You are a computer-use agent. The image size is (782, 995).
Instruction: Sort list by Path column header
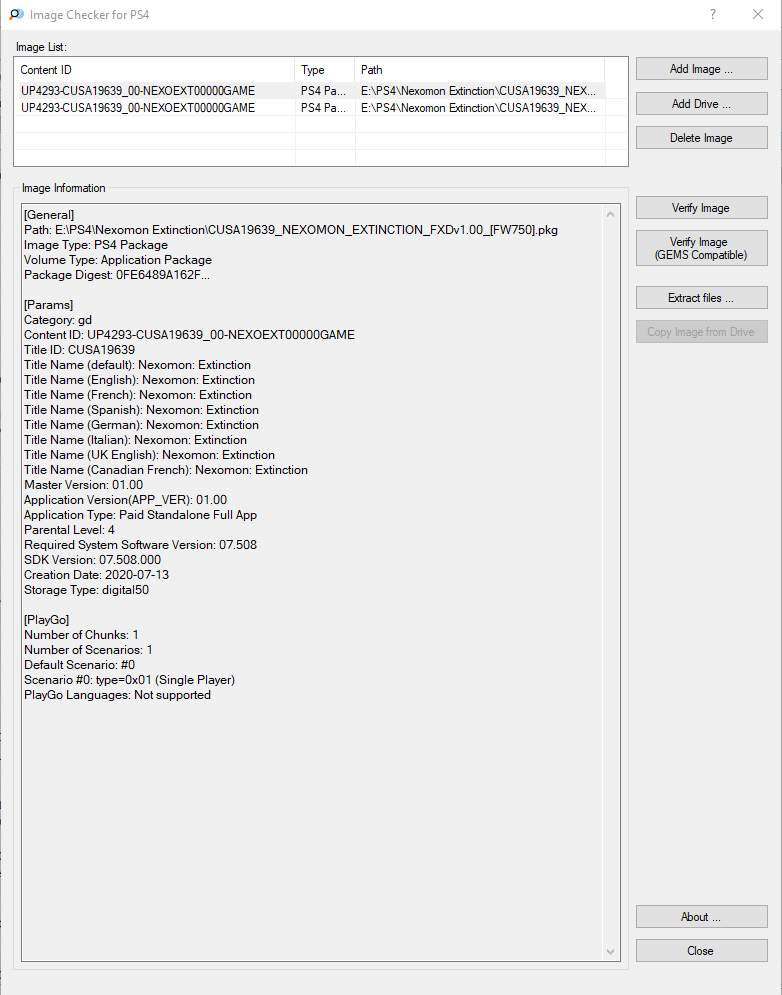[x=479, y=70]
